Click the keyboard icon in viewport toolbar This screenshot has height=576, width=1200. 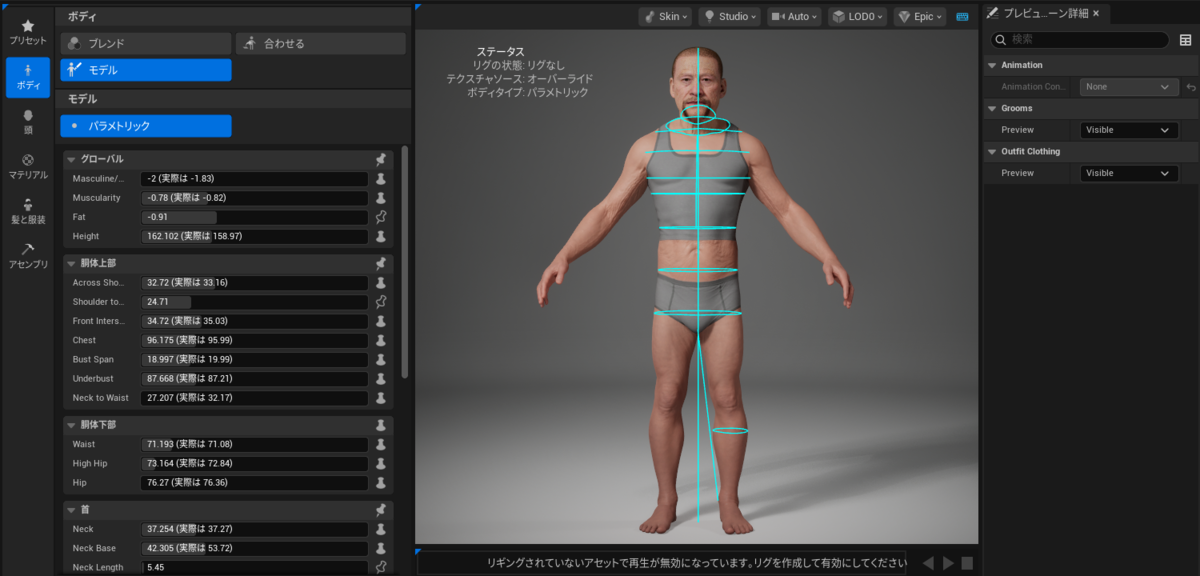(x=962, y=17)
